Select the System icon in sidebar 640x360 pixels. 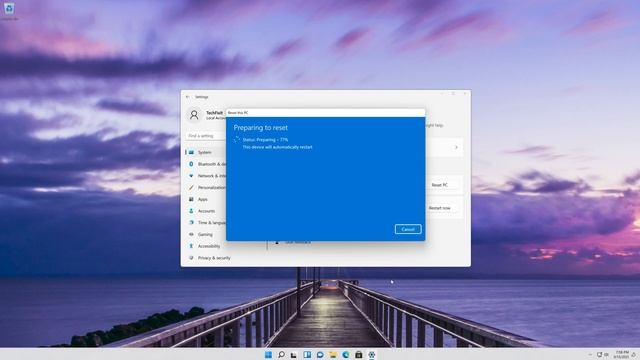click(191, 152)
